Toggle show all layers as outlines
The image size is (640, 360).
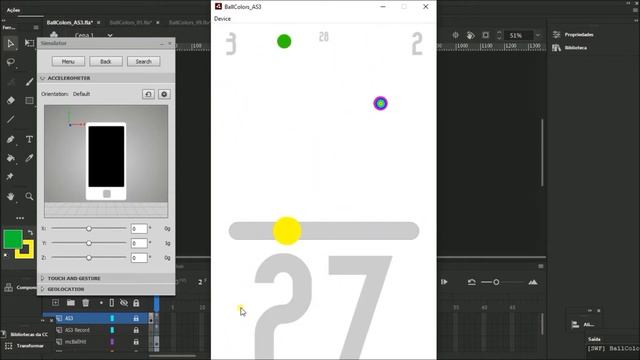[x=111, y=303]
